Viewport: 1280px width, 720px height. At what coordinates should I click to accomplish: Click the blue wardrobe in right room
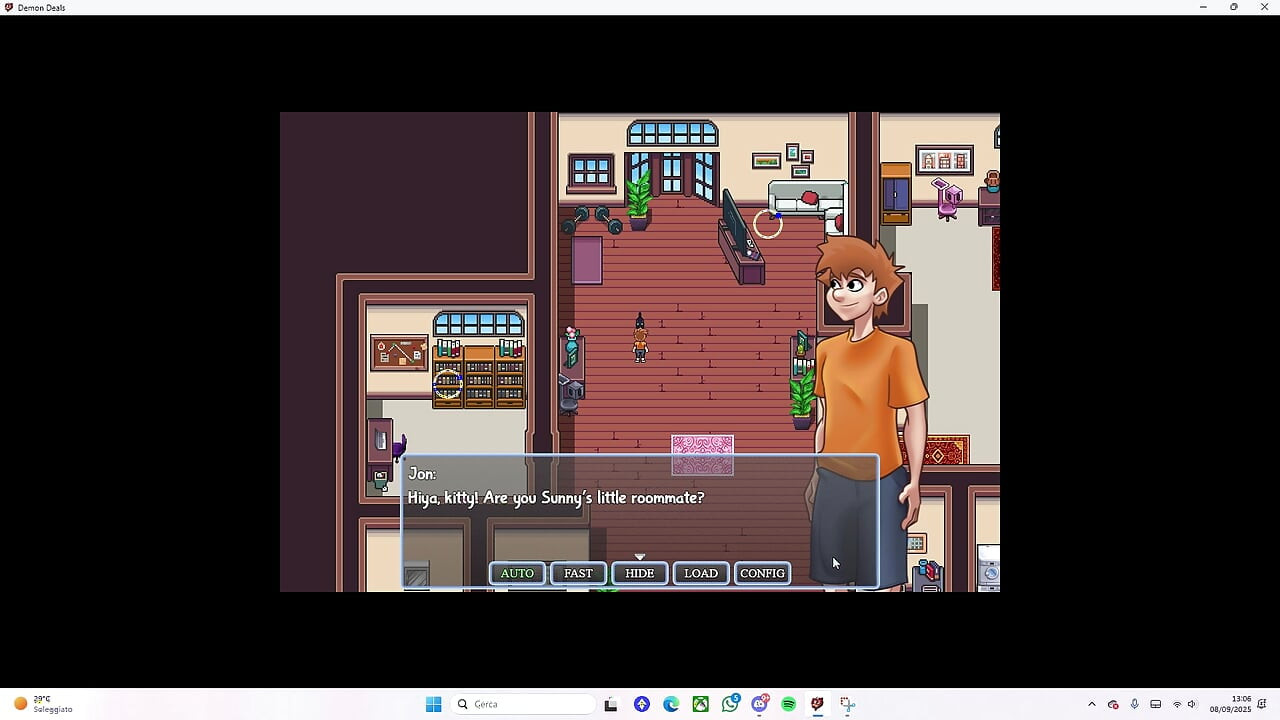[x=896, y=193]
